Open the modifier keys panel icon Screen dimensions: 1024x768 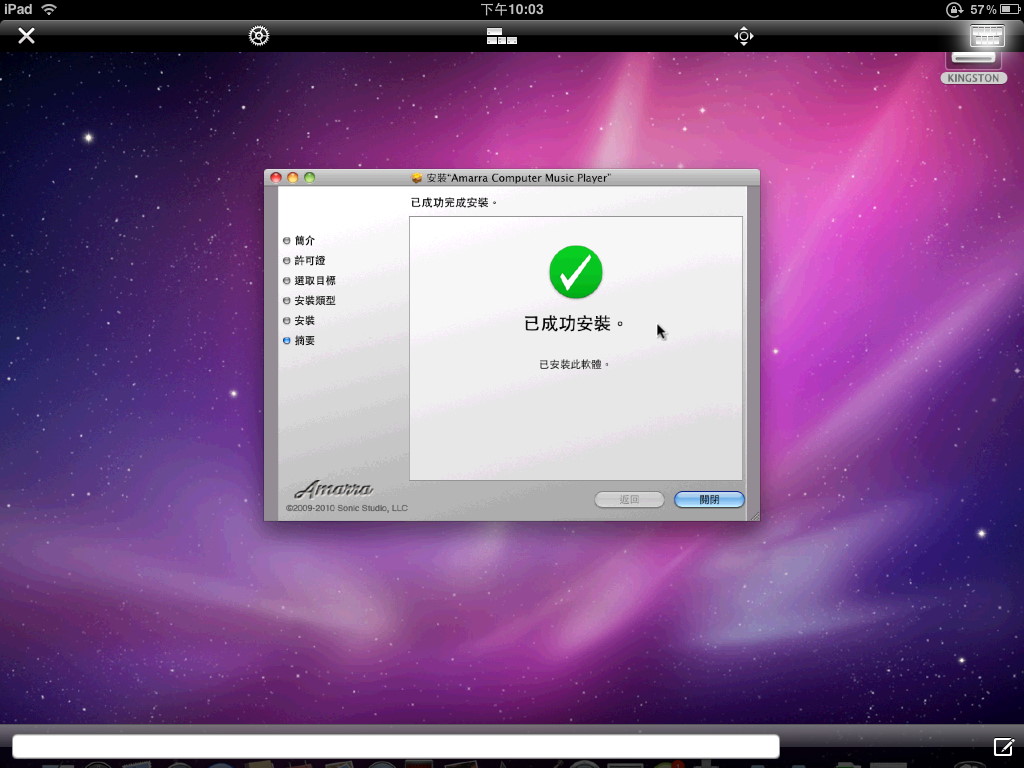point(502,36)
